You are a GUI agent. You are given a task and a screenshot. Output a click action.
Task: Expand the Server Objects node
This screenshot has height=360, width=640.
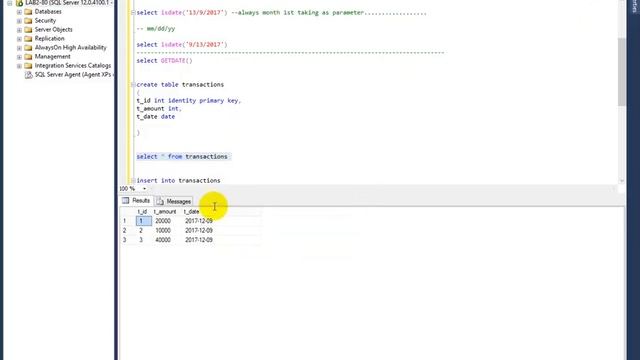tap(19, 30)
